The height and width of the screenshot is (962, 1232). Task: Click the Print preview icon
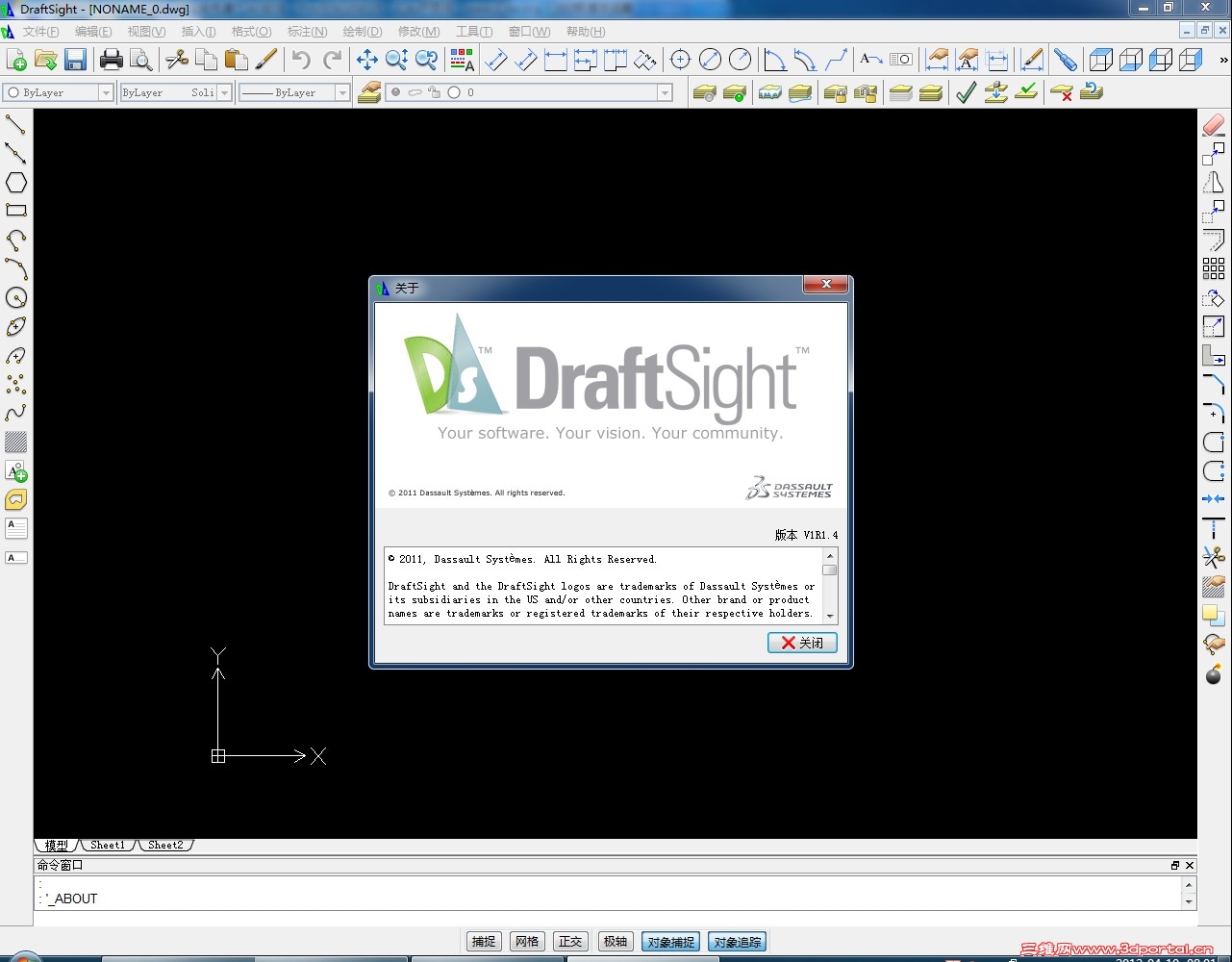pos(141,60)
